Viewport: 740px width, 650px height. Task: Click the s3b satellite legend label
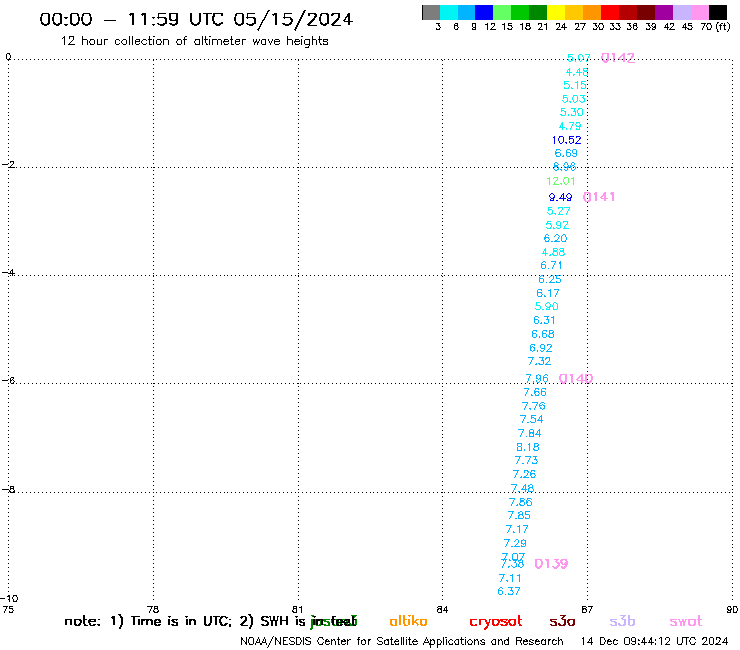coord(622,621)
